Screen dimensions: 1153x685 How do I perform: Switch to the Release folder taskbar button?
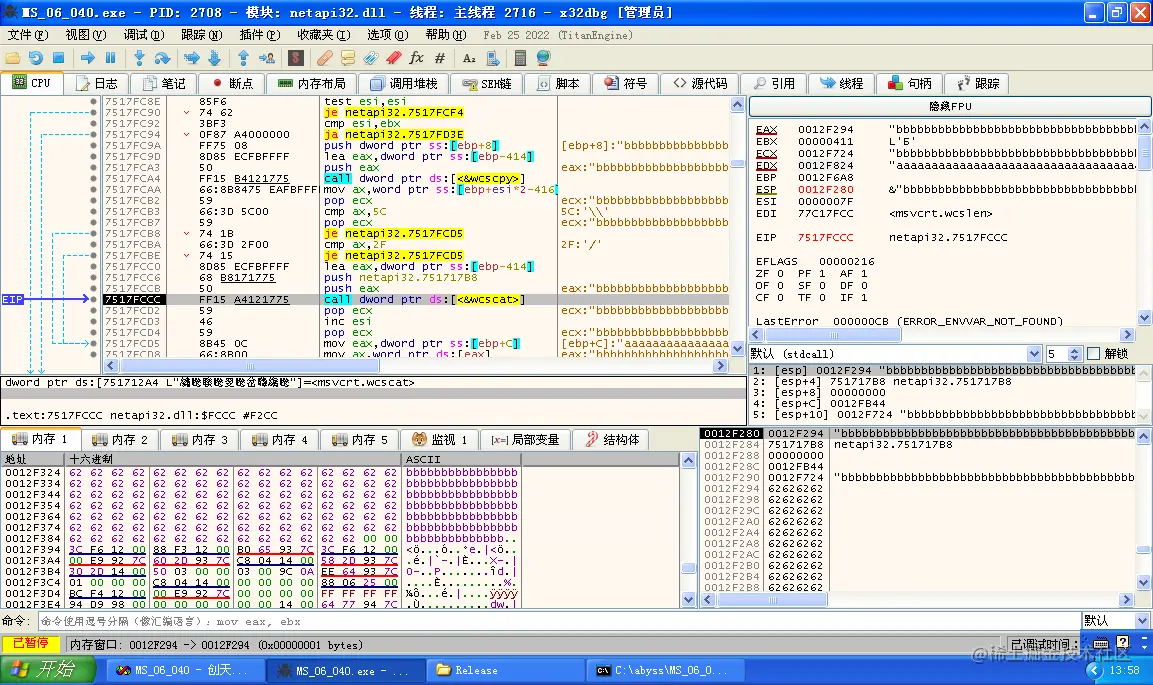click(x=504, y=670)
